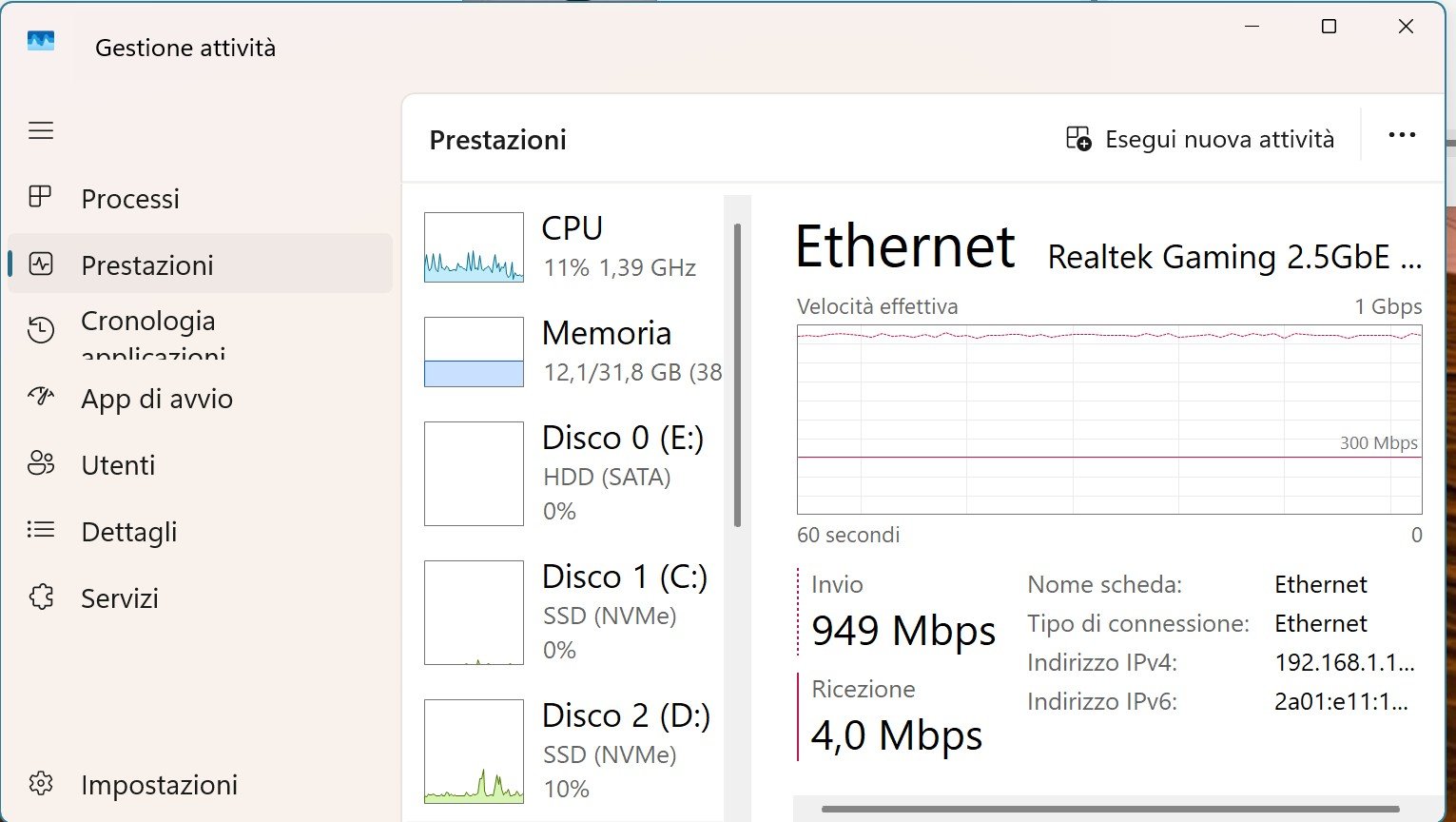Click the App di avvio speedometer icon
This screenshot has width=1456, height=822.
click(x=41, y=397)
